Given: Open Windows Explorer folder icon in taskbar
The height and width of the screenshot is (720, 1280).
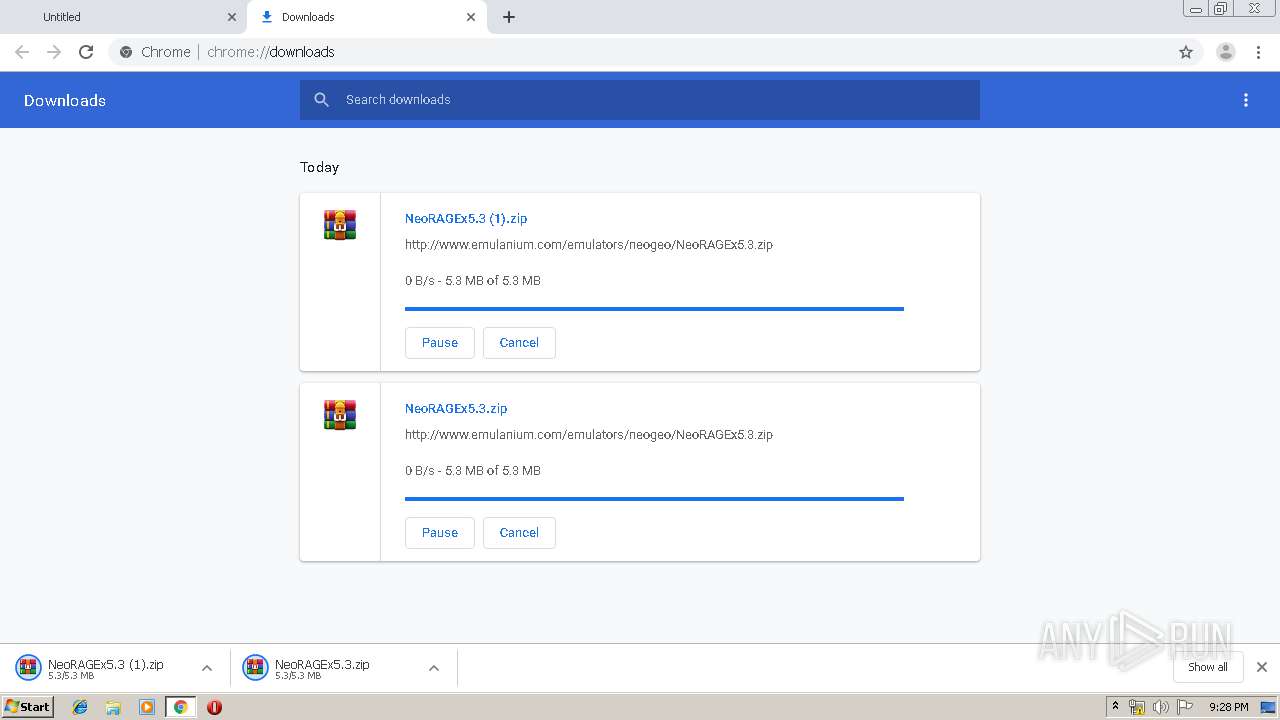Looking at the screenshot, I should coord(113,707).
